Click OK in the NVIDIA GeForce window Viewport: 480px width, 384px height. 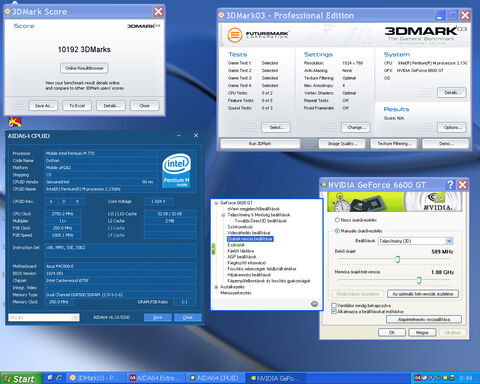coord(392,332)
